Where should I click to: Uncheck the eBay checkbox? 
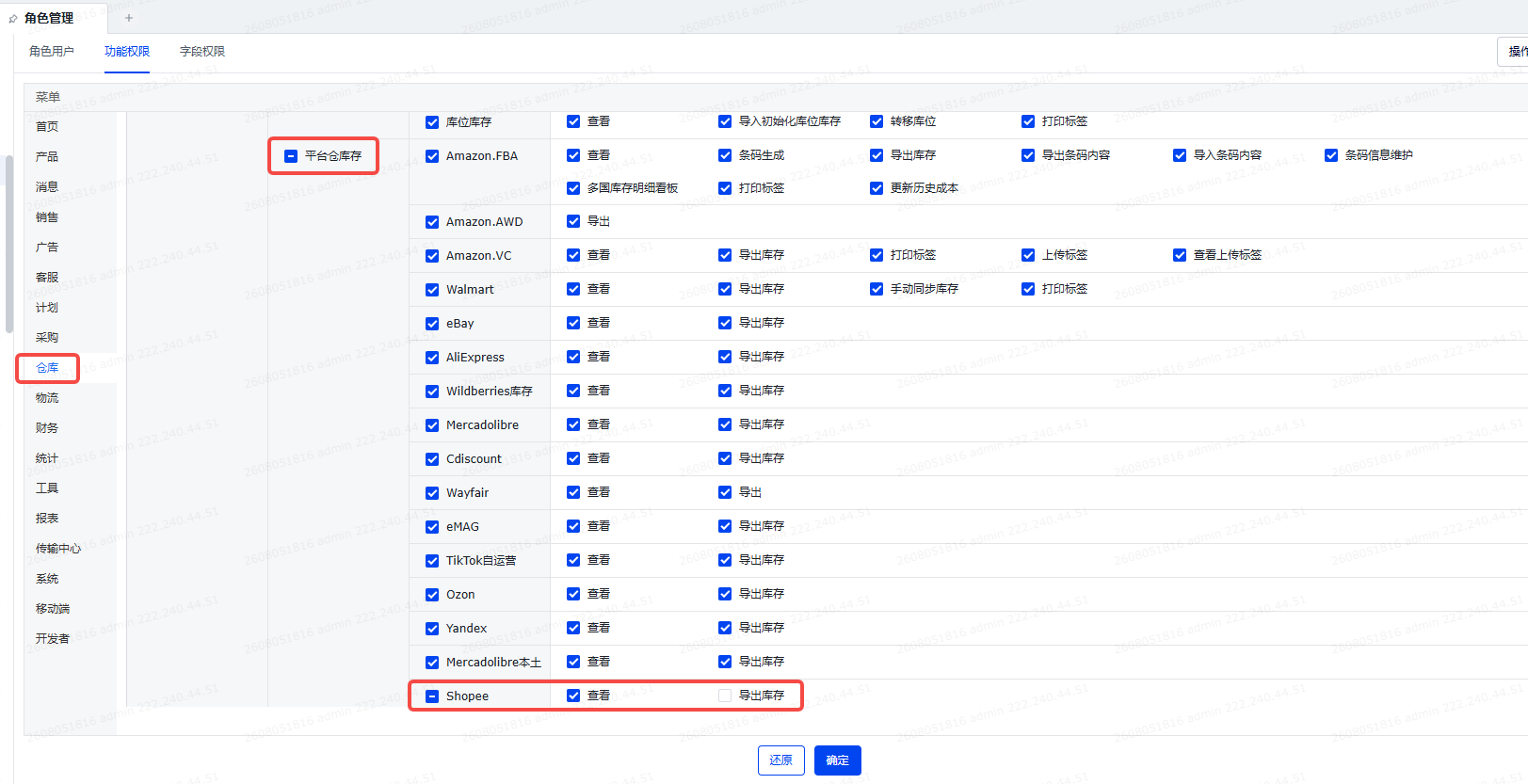click(x=432, y=324)
